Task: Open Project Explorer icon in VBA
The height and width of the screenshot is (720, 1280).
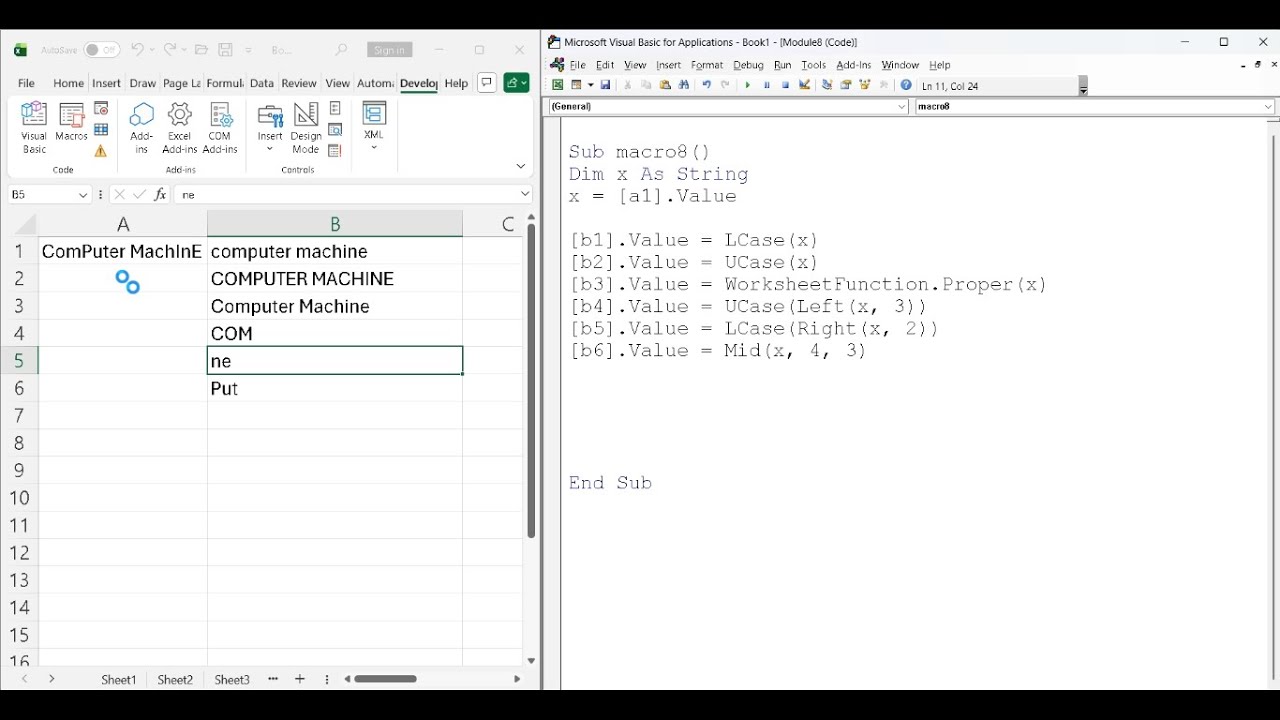Action: (827, 85)
